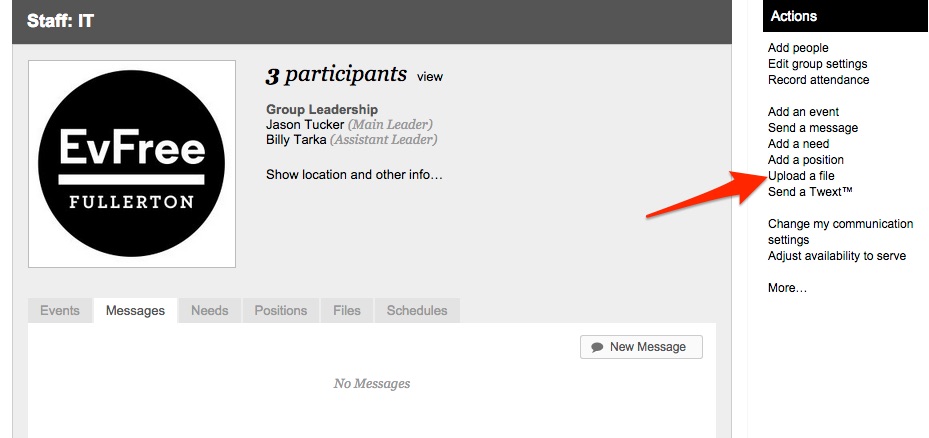Click Add a position link
Screen dimensions: 929x438
click(805, 160)
